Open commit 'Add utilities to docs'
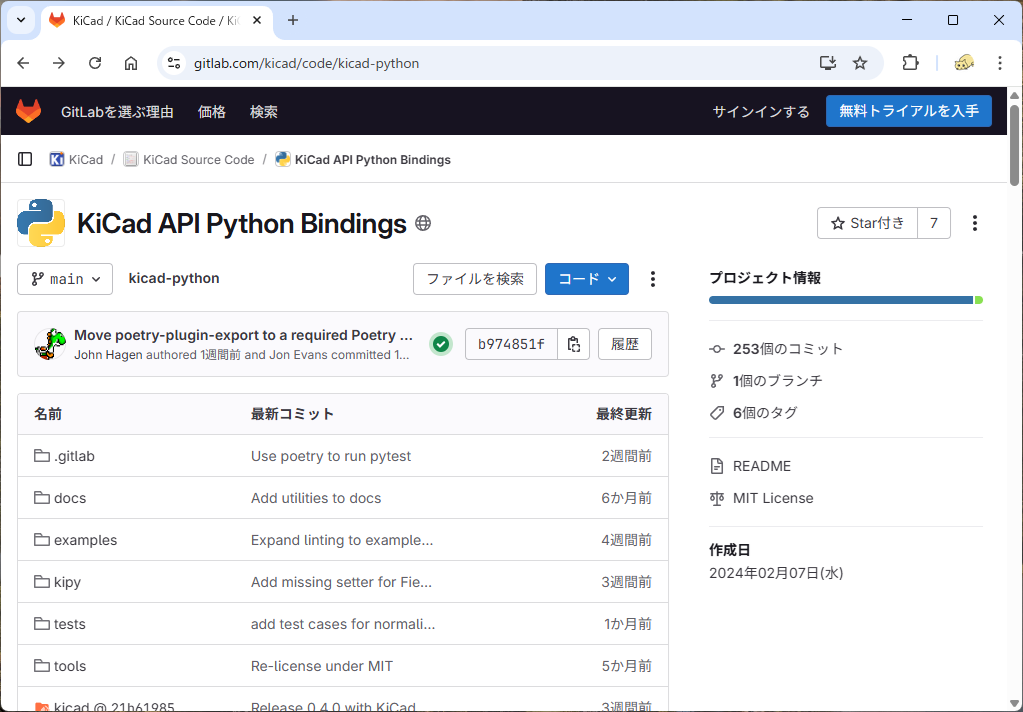 316,498
